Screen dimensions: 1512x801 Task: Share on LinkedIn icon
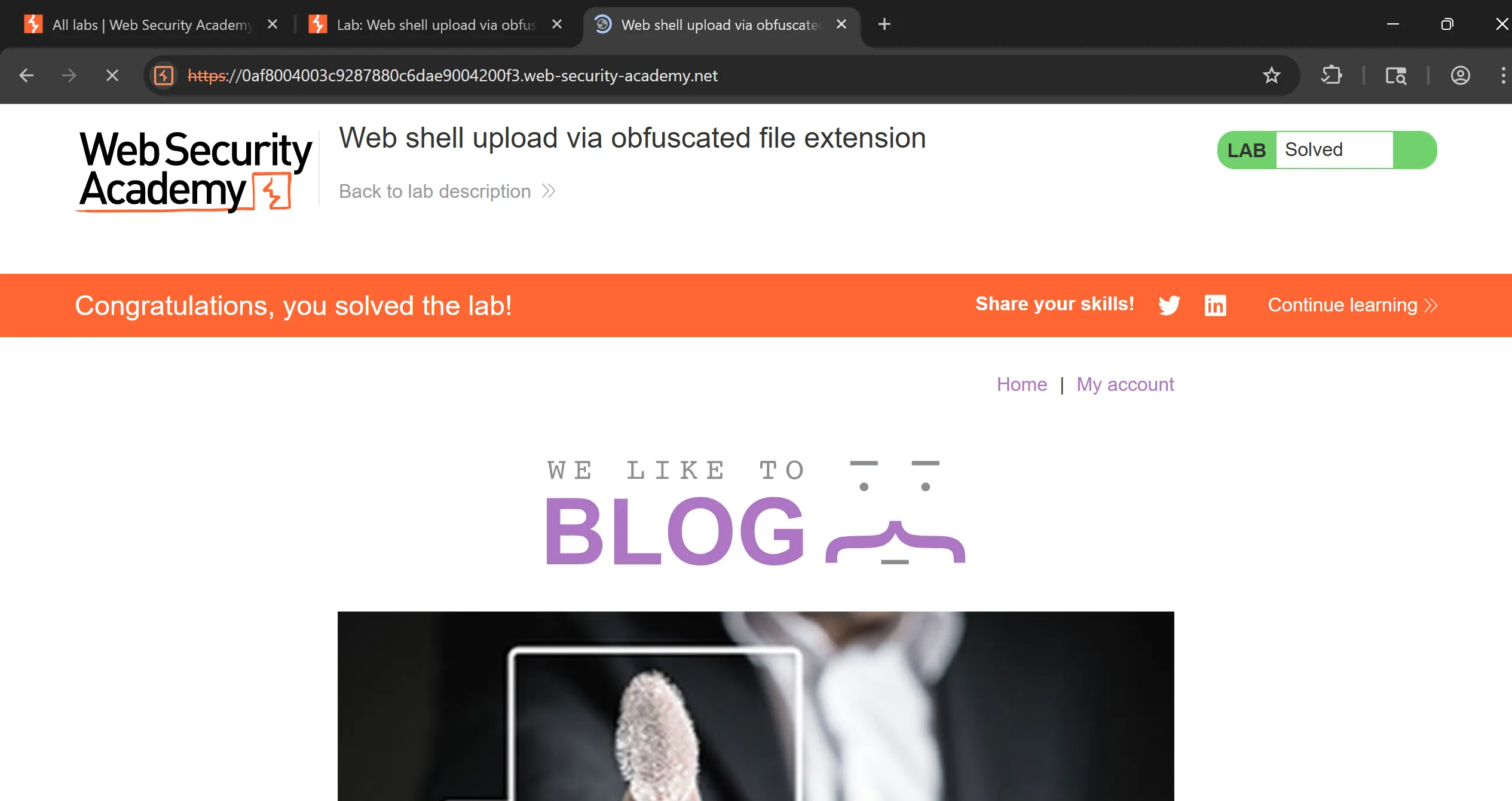pyautogui.click(x=1215, y=305)
